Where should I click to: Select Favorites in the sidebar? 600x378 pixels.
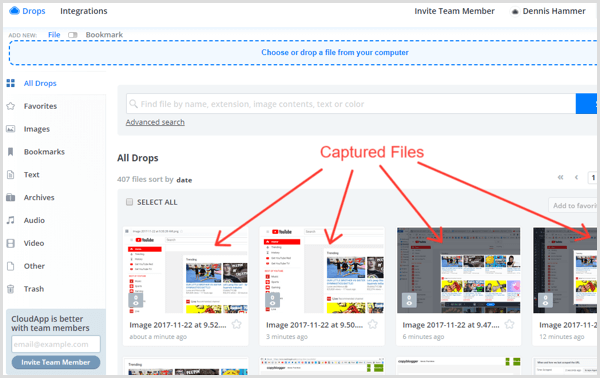[x=40, y=106]
